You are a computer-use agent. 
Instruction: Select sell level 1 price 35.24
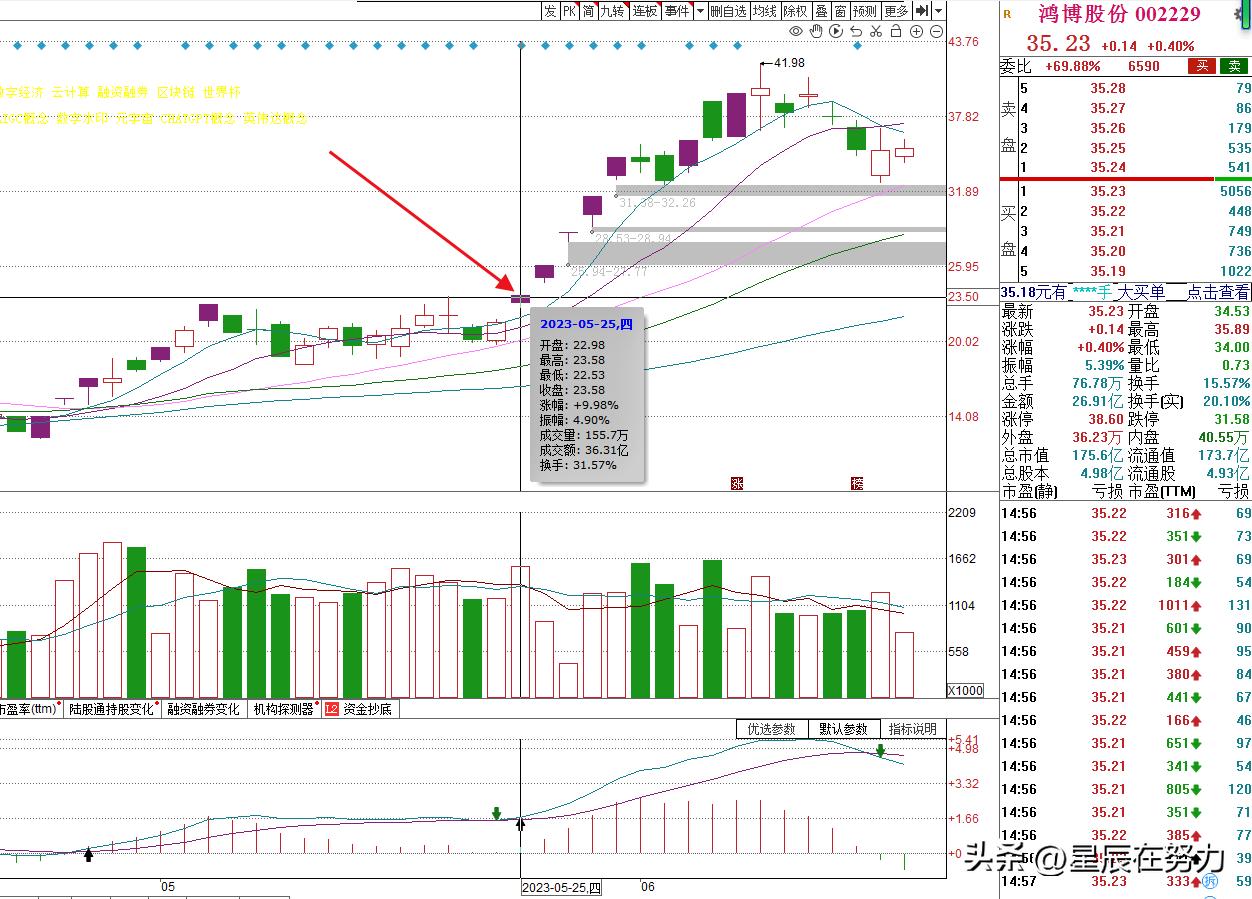click(x=1108, y=168)
